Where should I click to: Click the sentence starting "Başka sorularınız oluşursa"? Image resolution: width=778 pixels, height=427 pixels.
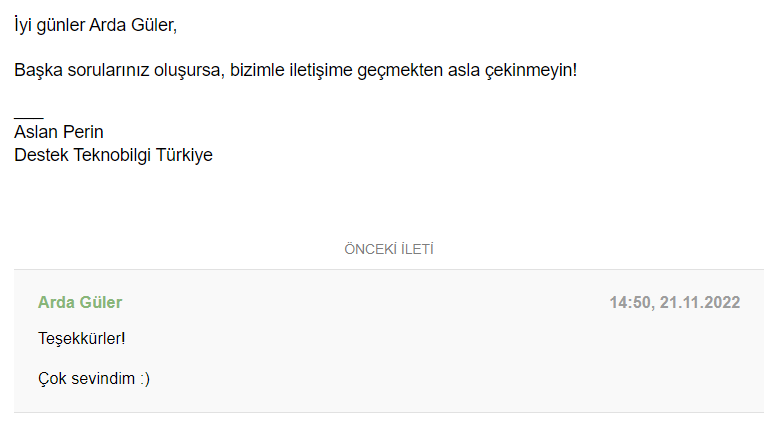click(x=295, y=70)
